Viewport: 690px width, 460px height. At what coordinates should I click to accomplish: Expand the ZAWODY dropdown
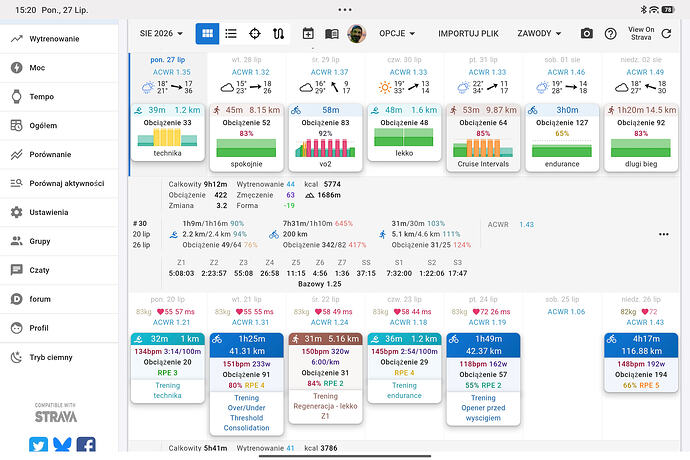coord(539,33)
